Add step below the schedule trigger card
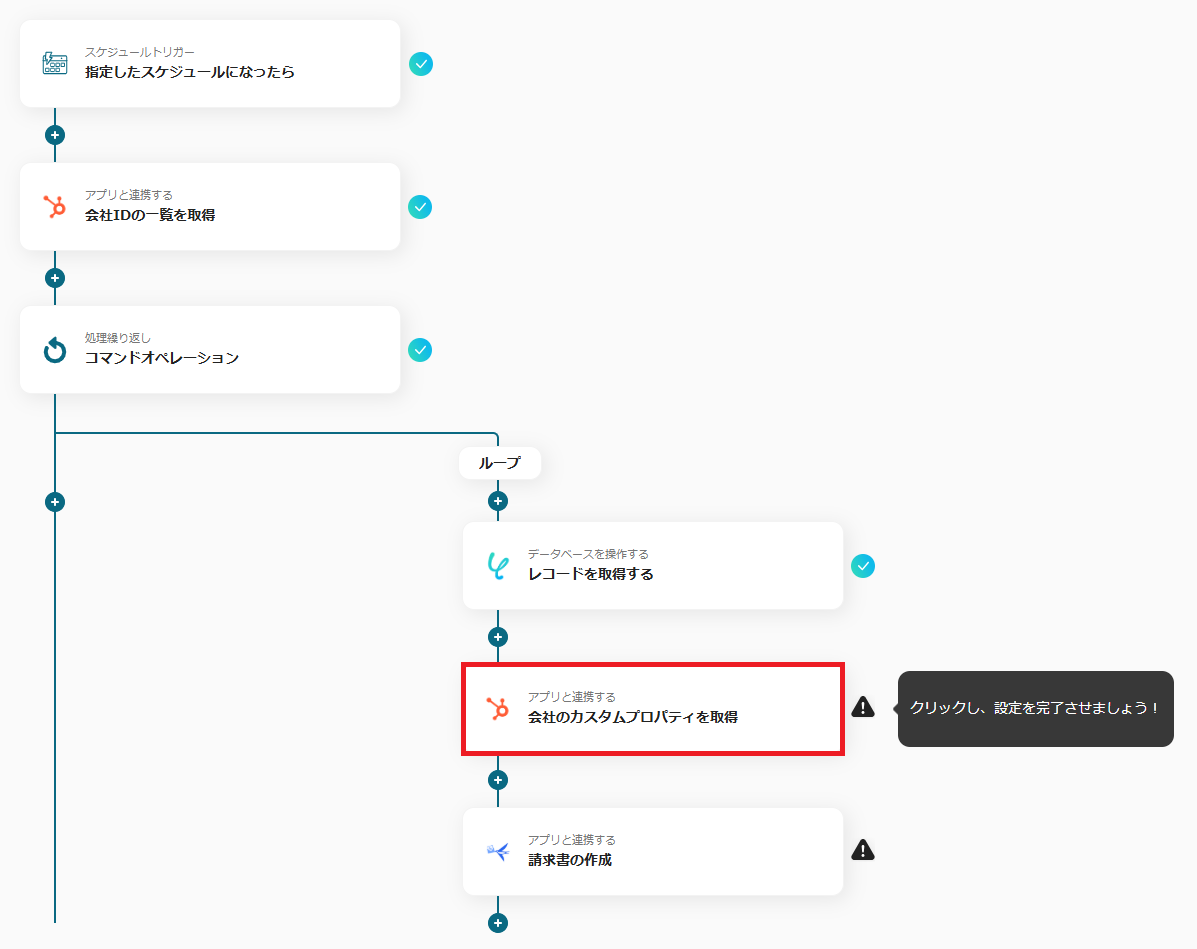Screen dimensions: 1197x949 55,135
